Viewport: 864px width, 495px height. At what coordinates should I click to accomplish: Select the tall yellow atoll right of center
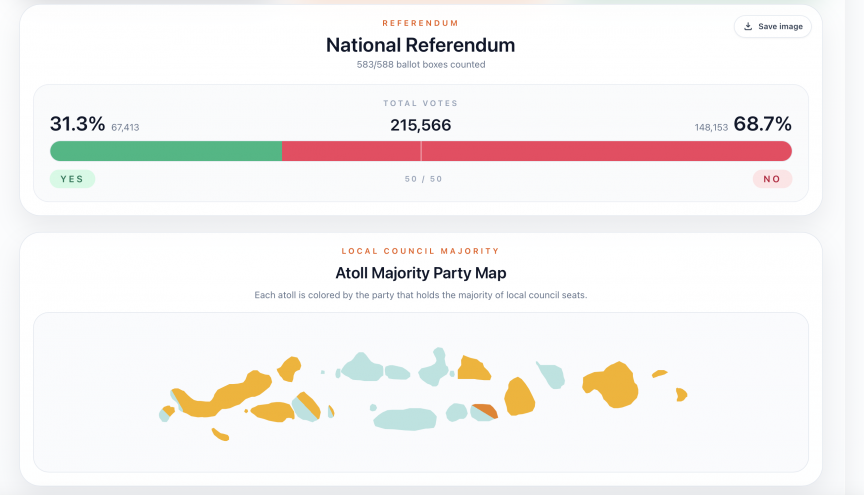520,397
